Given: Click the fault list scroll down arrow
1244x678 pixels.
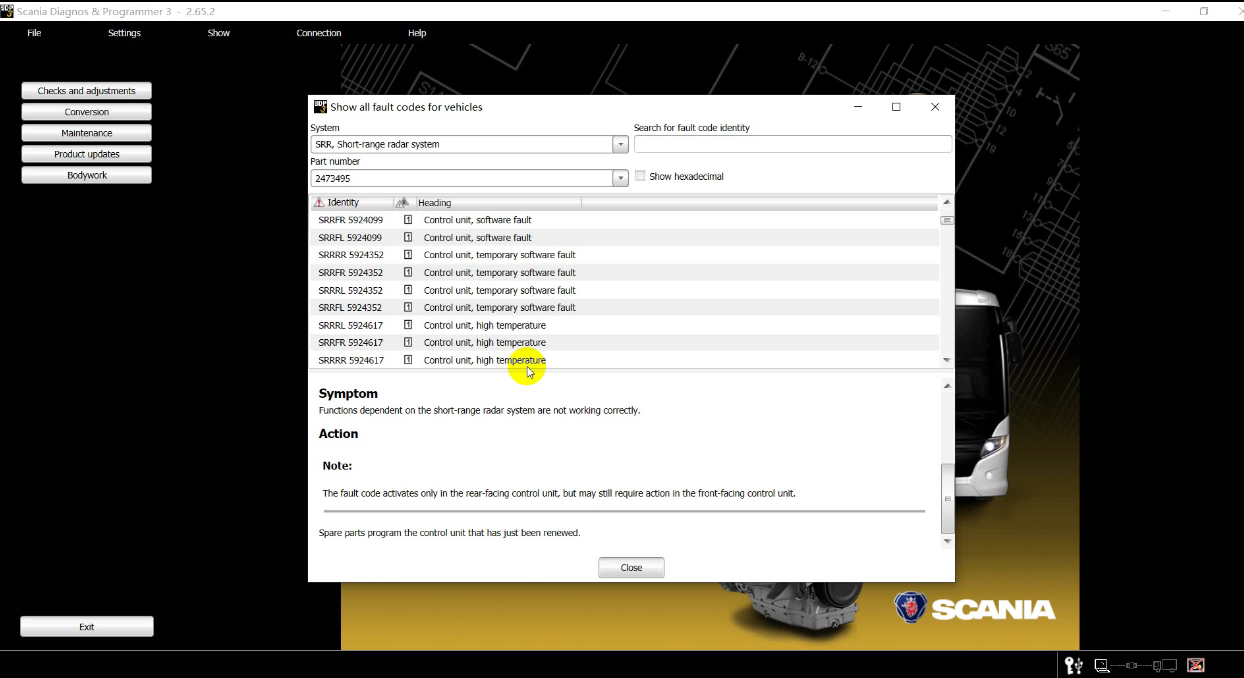Looking at the screenshot, I should pyautogui.click(x=947, y=360).
